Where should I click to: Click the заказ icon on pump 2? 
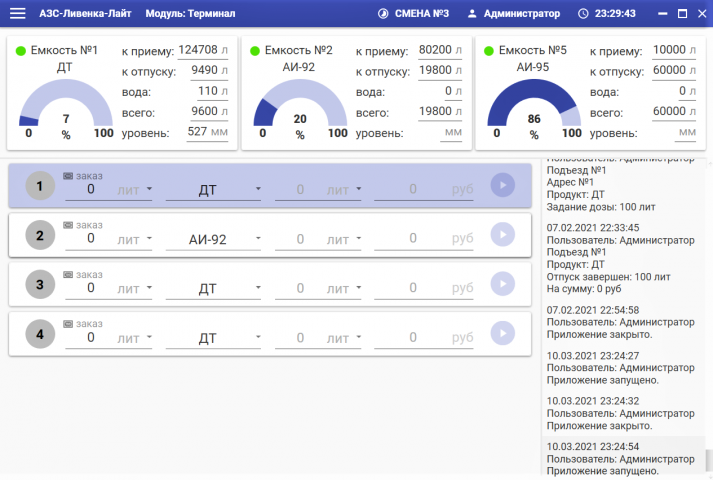tap(68, 225)
